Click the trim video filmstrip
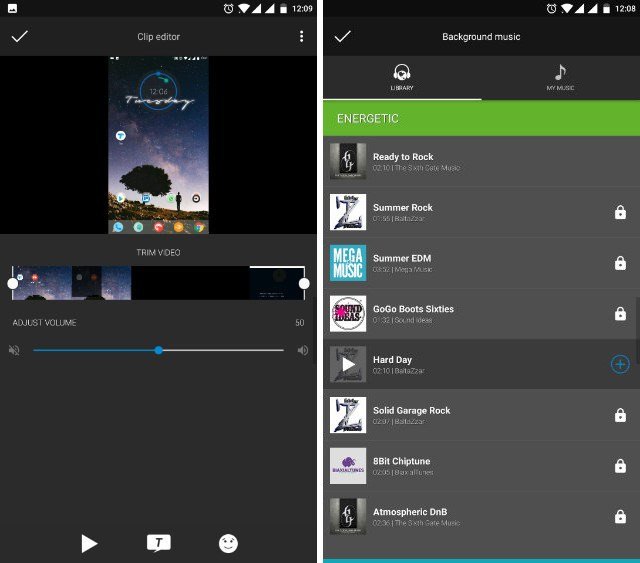 coord(158,283)
